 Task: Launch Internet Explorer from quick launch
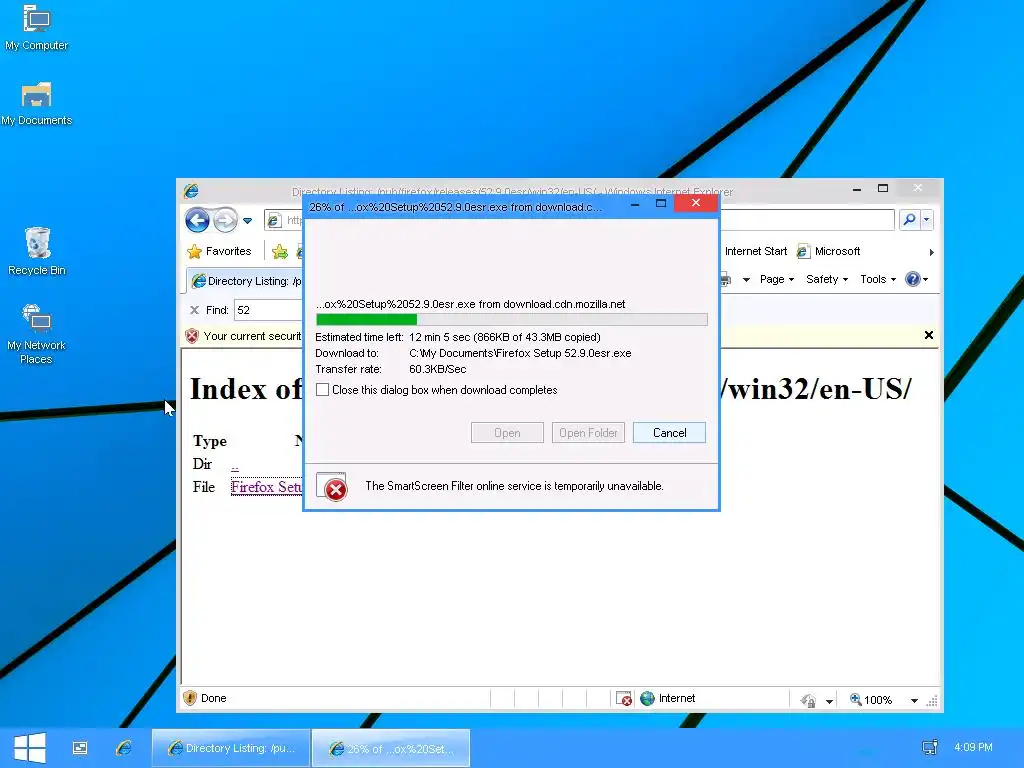point(123,748)
